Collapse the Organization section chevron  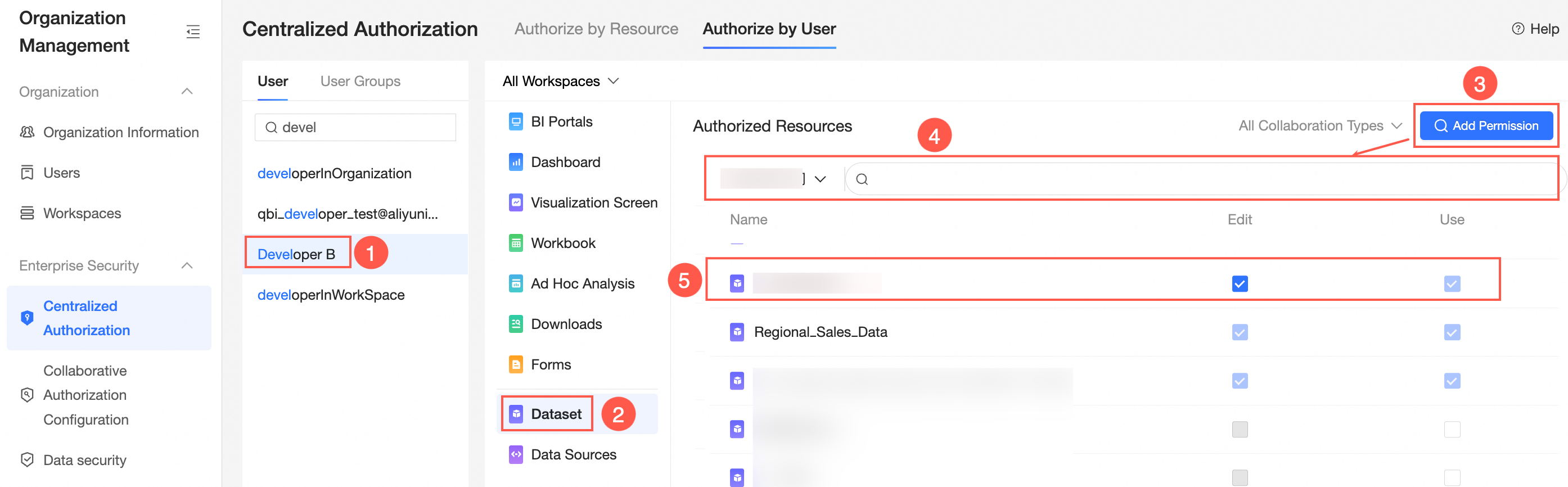coord(187,91)
